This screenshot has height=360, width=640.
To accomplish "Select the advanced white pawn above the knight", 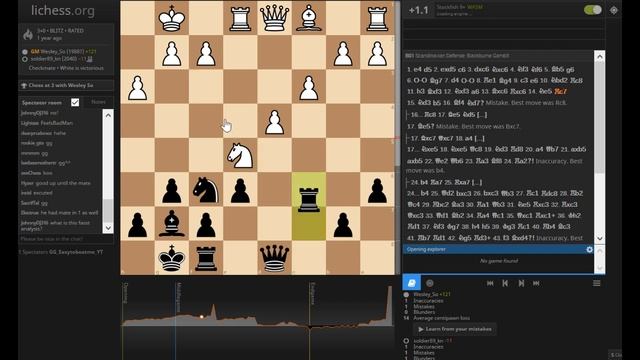I will (x=274, y=121).
